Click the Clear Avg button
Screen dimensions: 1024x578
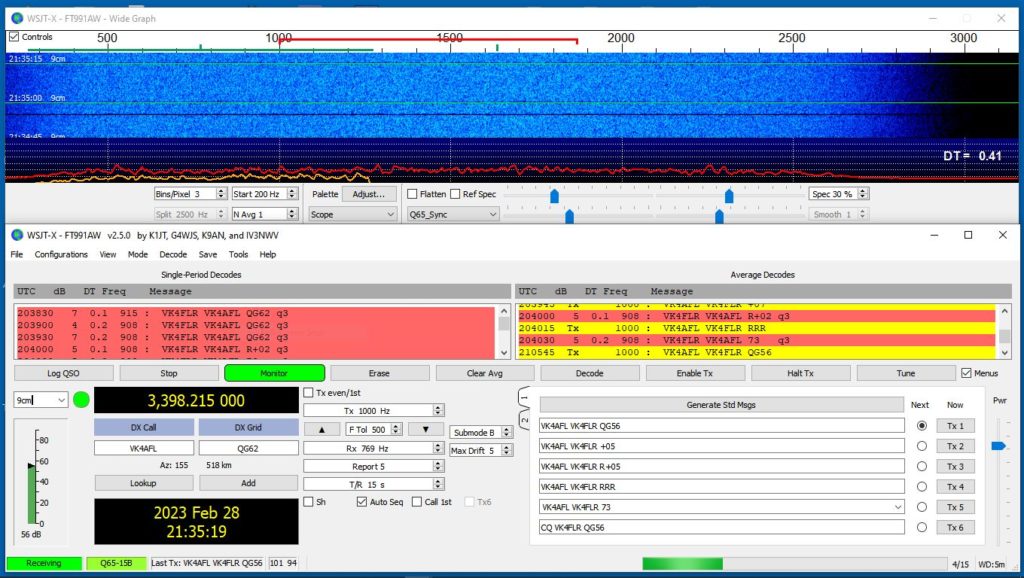click(x=485, y=373)
